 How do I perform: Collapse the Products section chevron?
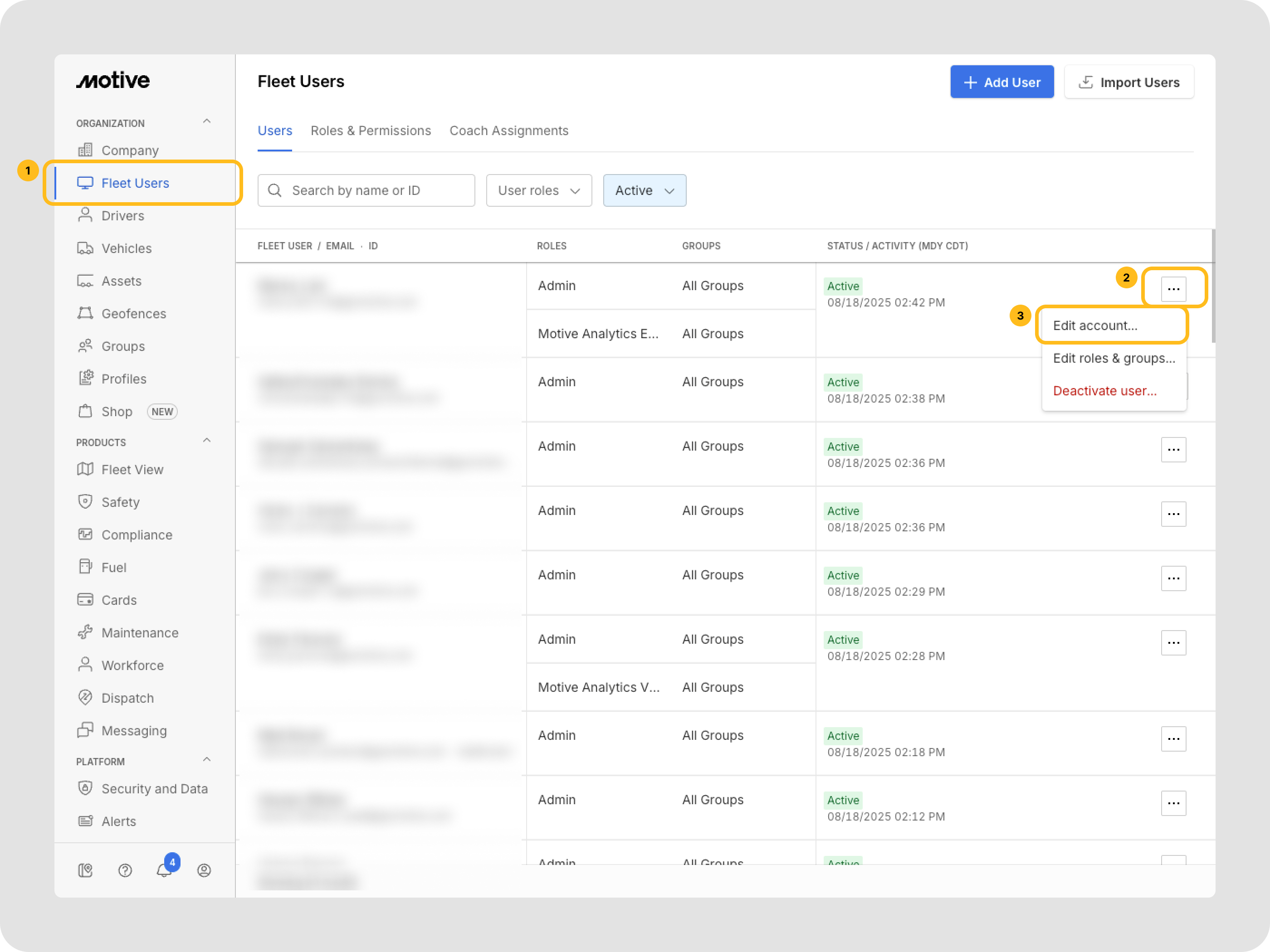[x=207, y=441]
